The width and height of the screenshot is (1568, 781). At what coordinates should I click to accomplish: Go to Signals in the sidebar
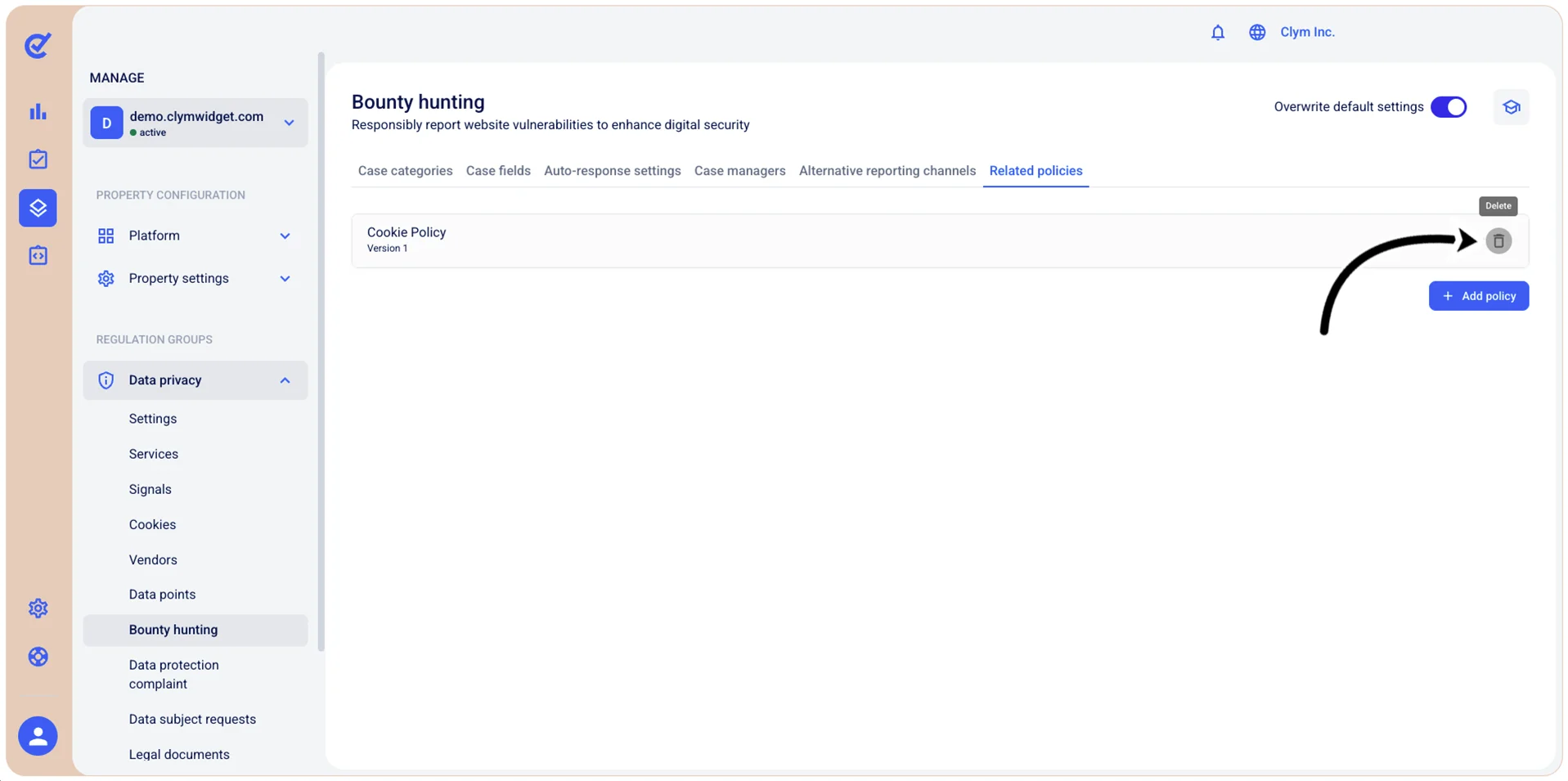151,489
